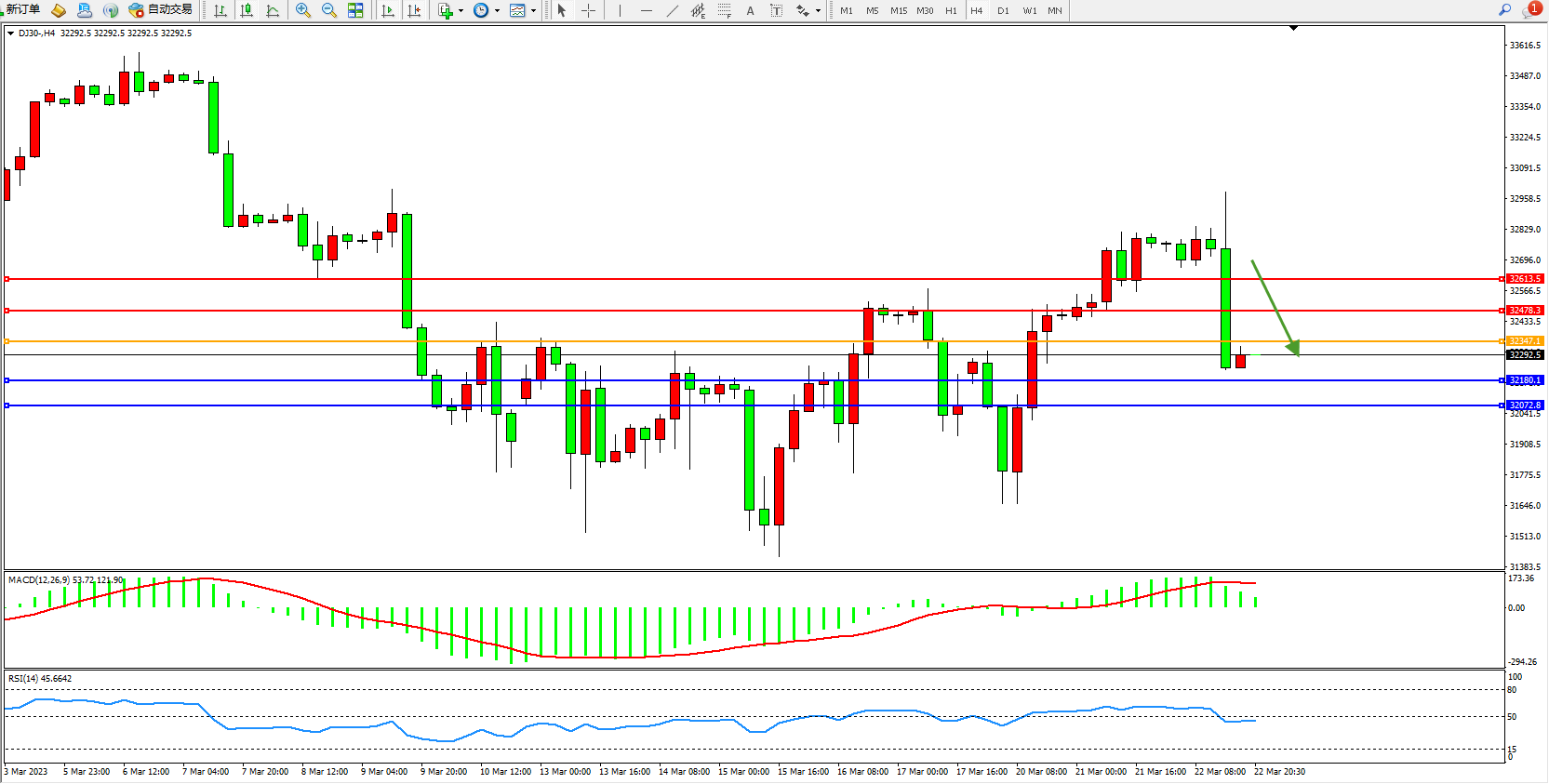This screenshot has width=1549, height=784.
Task: Switch to the D1 timeframe
Action: coord(1003,11)
